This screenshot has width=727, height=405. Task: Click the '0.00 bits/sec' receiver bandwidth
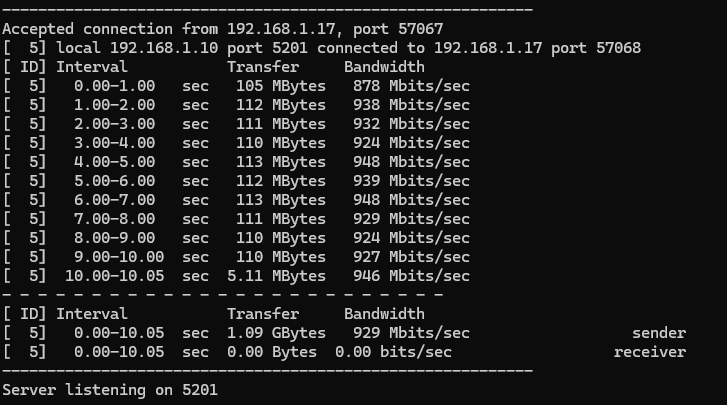coord(393,352)
